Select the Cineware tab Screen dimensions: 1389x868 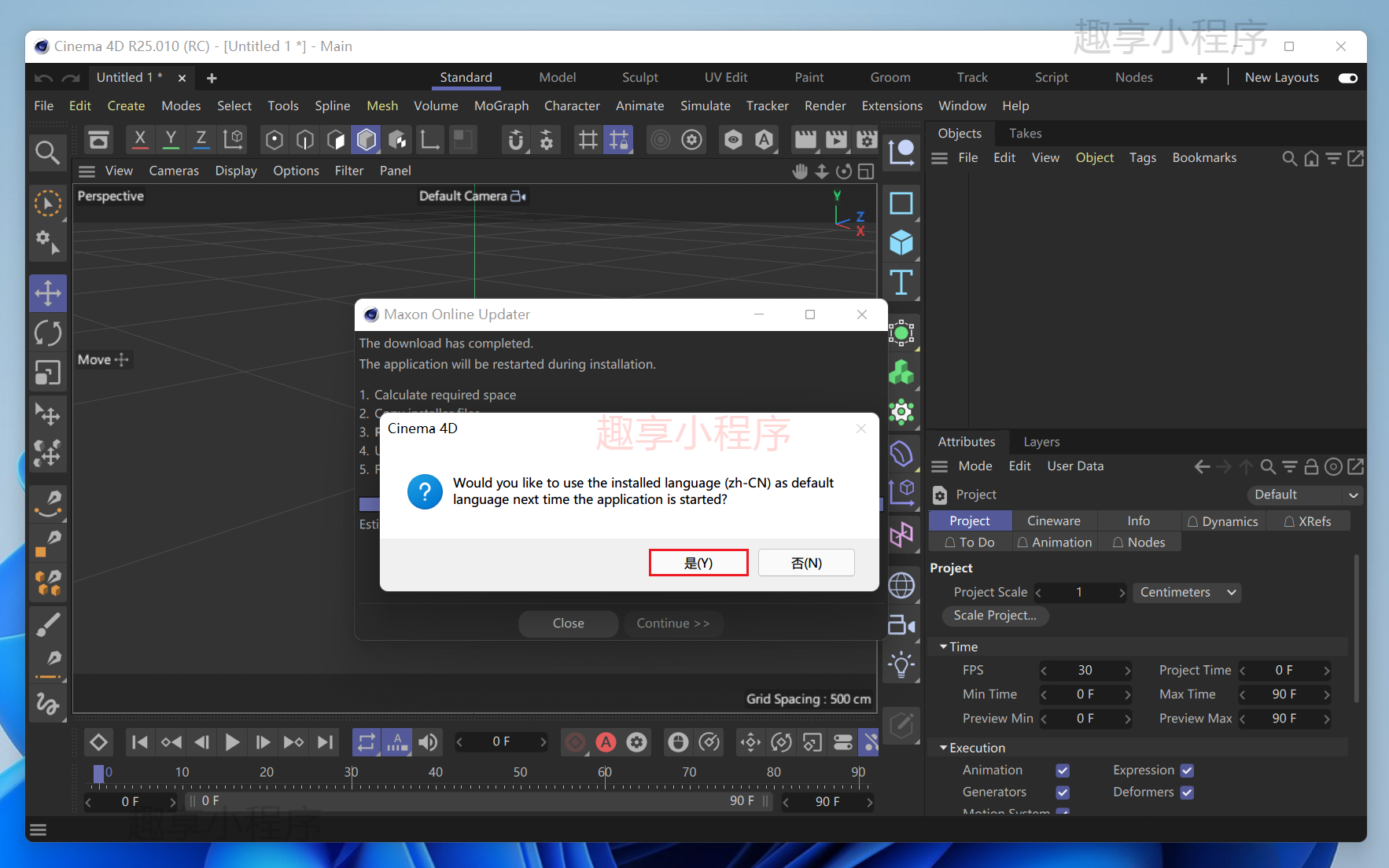click(1053, 521)
